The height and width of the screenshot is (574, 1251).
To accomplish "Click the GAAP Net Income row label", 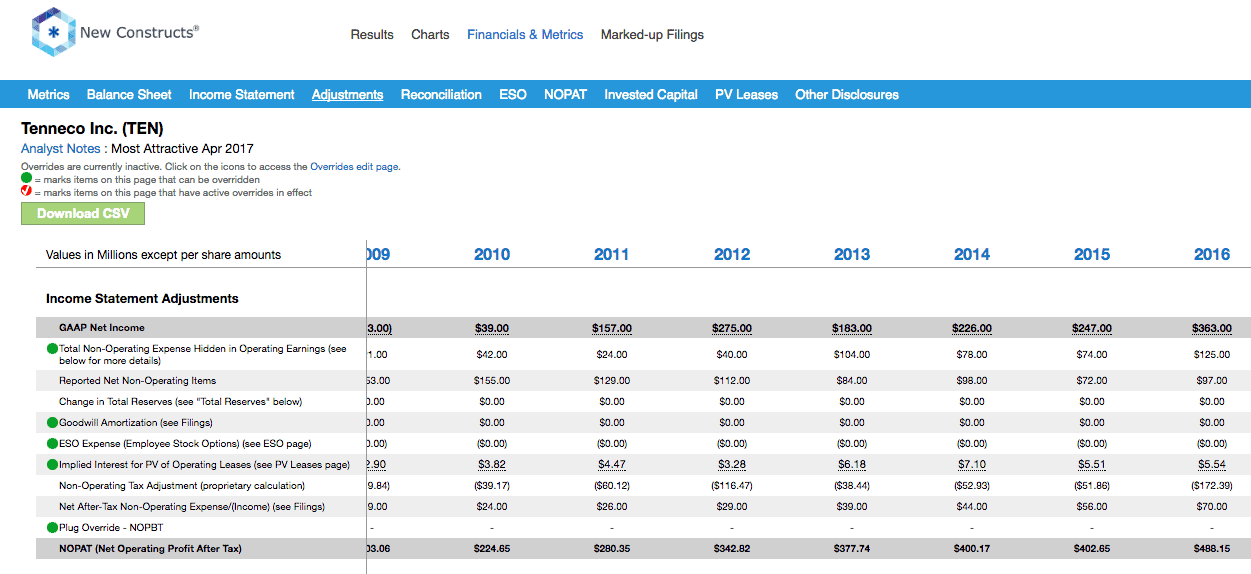I will coord(102,328).
